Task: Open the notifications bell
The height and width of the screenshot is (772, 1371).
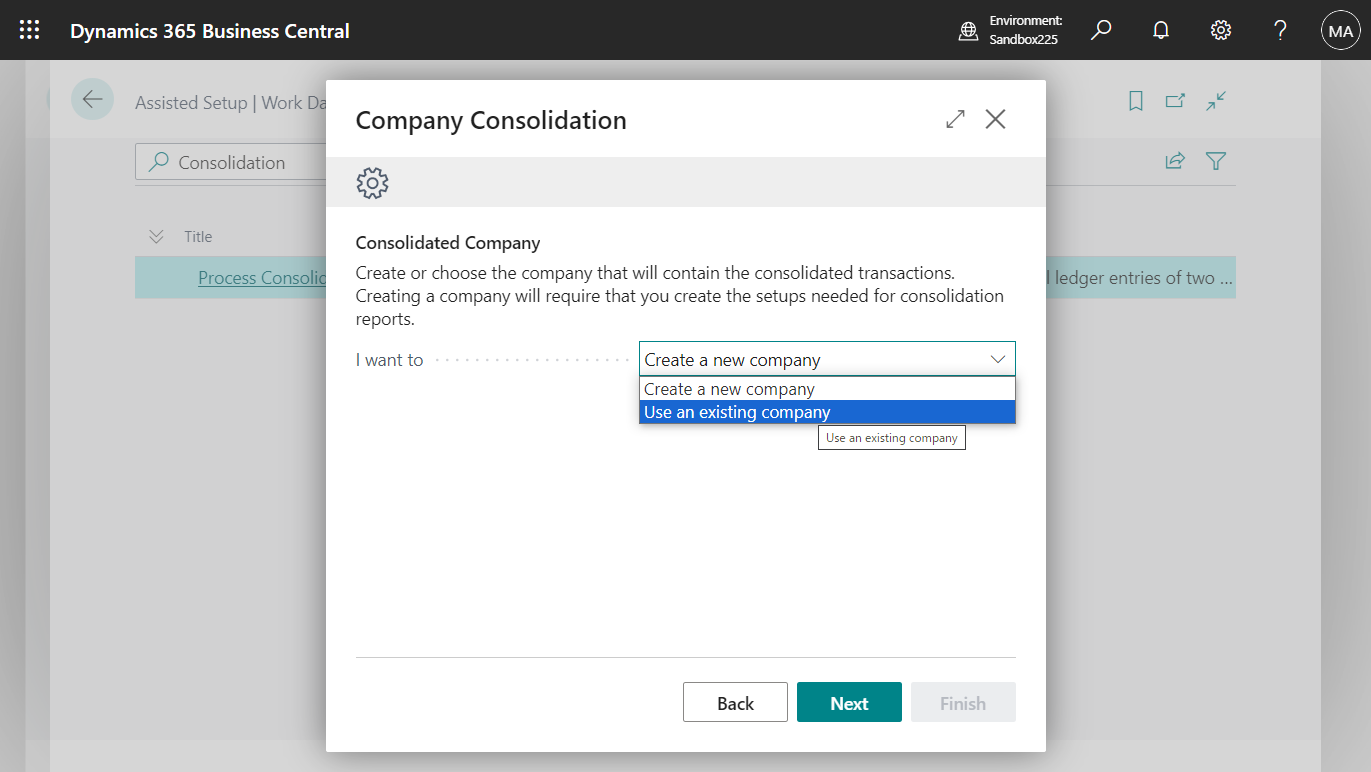Action: point(1161,30)
